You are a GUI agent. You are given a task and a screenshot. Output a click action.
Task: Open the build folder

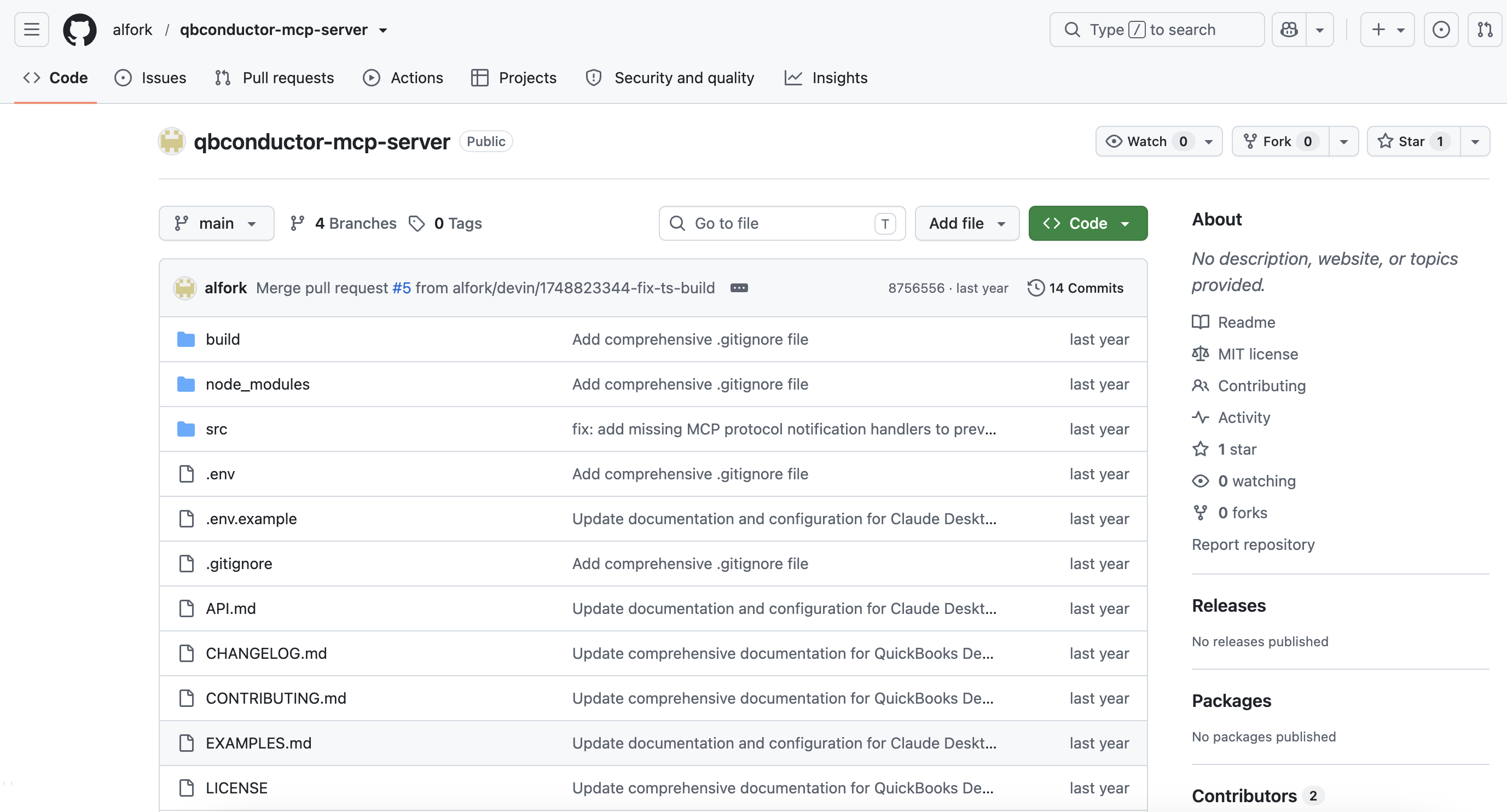(223, 339)
